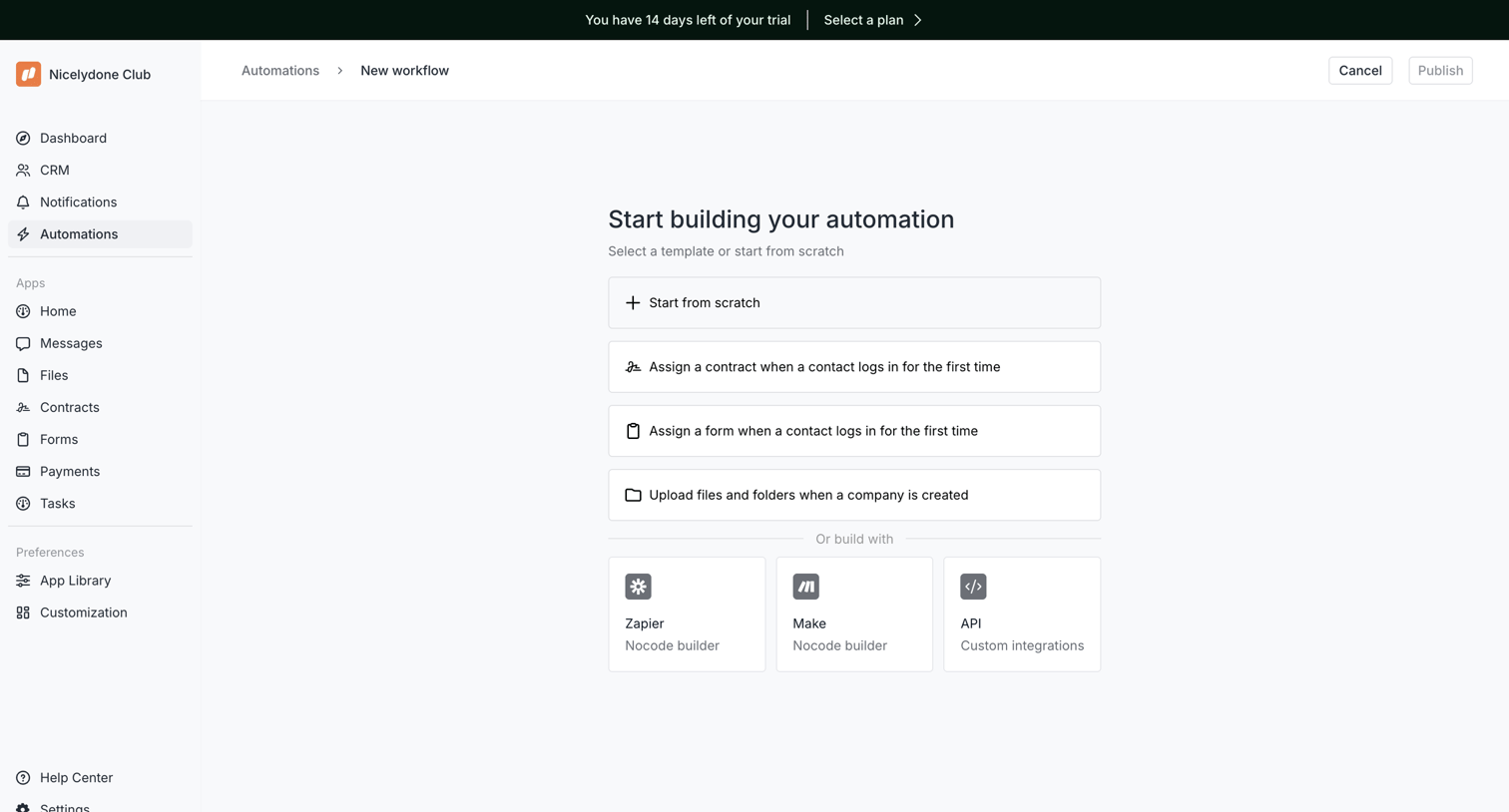Click the Help Center question mark icon
Viewport: 1509px width, 812px height.
click(23, 778)
